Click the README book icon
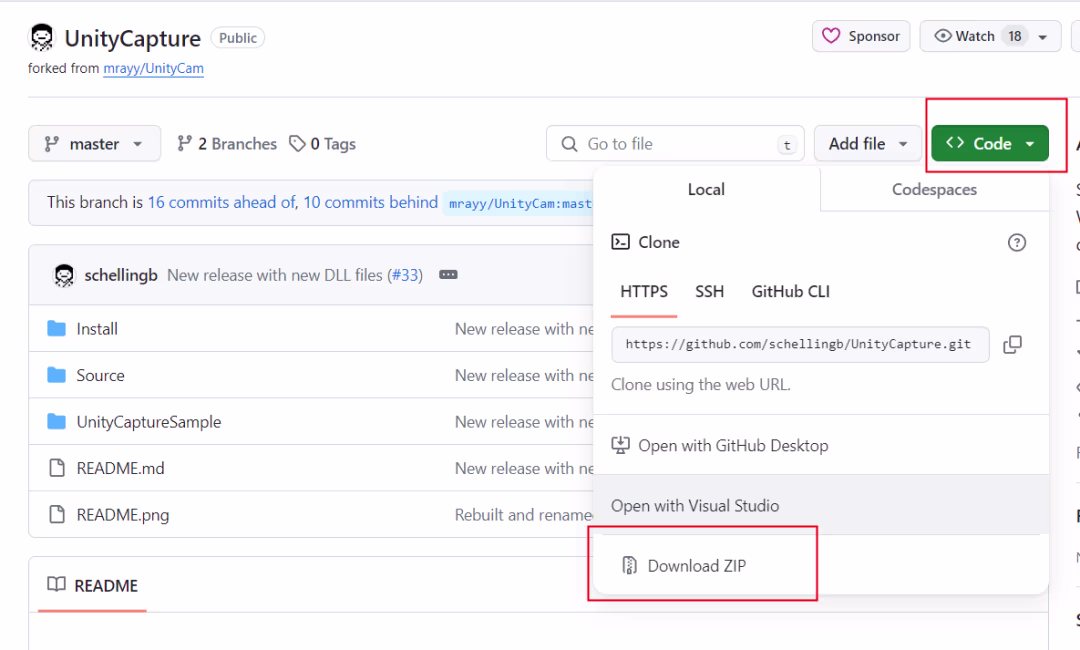Viewport: 1080px width, 650px height. pos(56,585)
